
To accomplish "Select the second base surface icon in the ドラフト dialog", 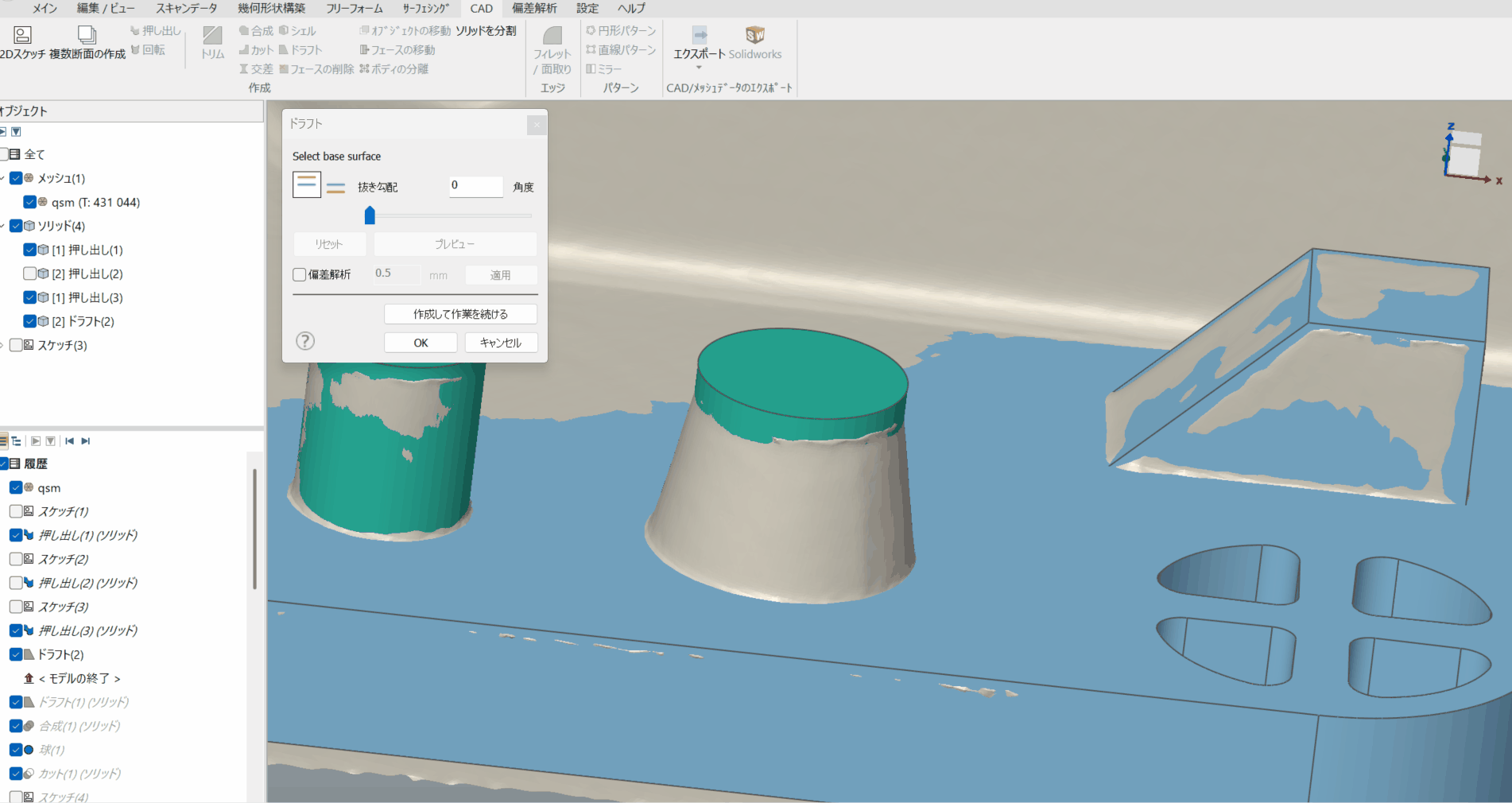I will tap(335, 188).
